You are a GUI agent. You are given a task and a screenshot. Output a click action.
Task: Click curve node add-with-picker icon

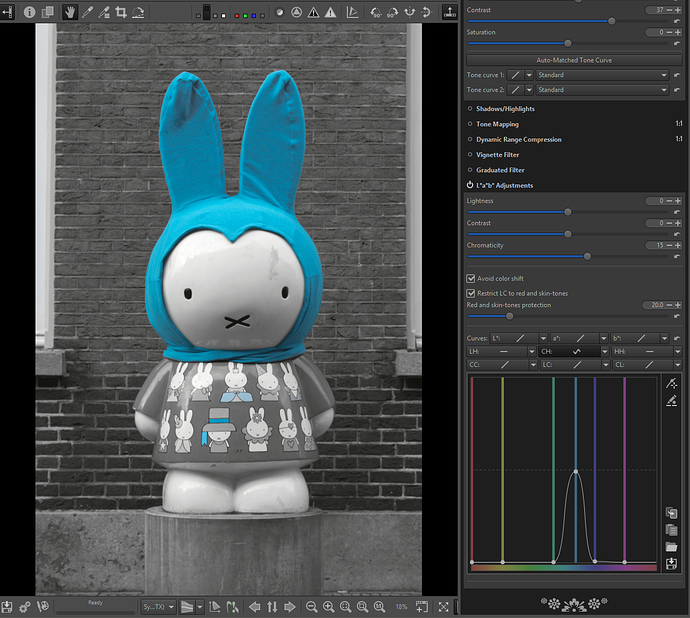pos(671,383)
